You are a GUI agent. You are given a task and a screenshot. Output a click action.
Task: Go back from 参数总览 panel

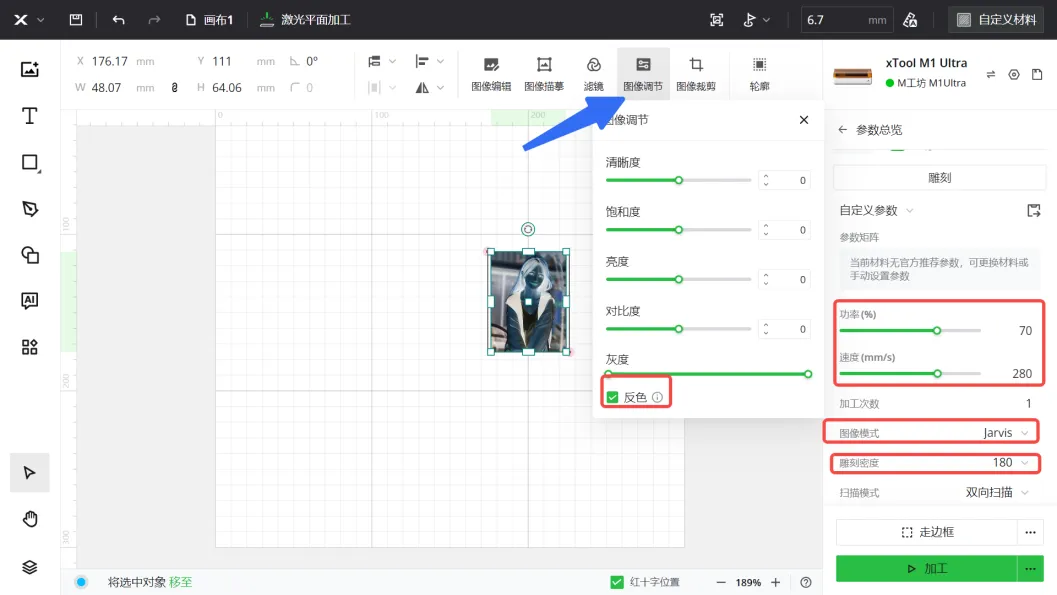[x=843, y=129]
